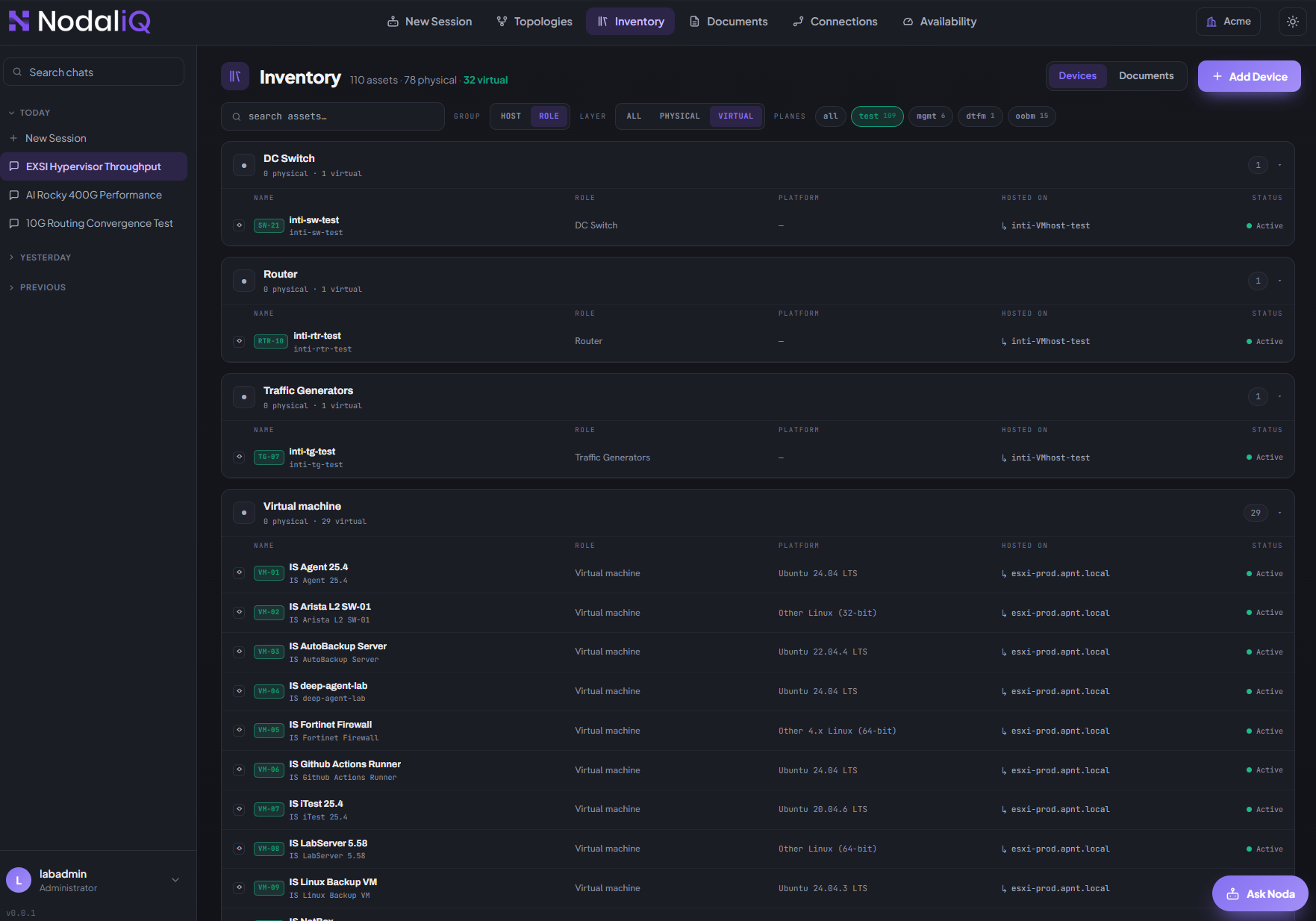
Task: Click the Add Device button
Action: point(1250,76)
